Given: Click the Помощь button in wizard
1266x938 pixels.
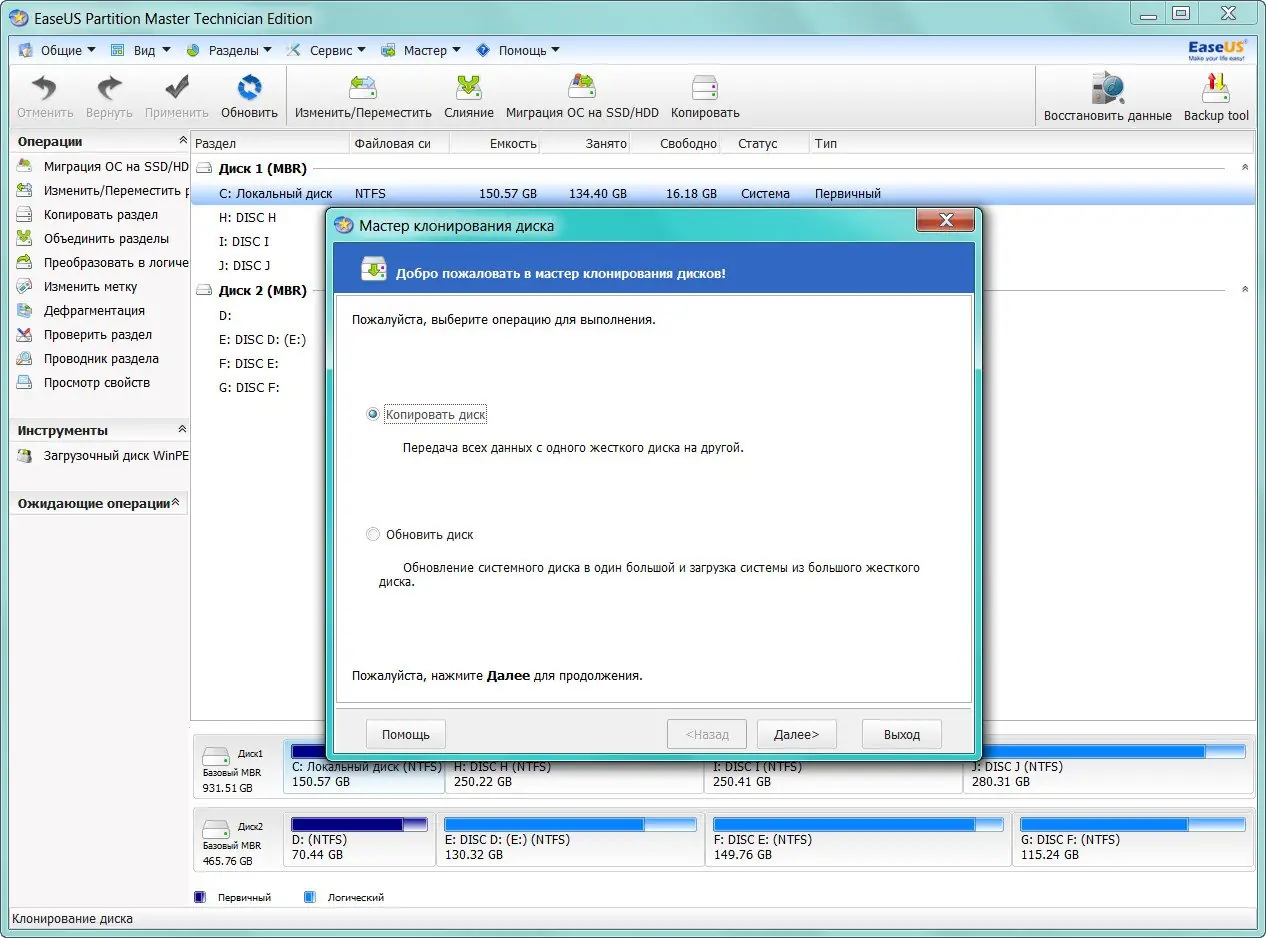Looking at the screenshot, I should pyautogui.click(x=405, y=734).
